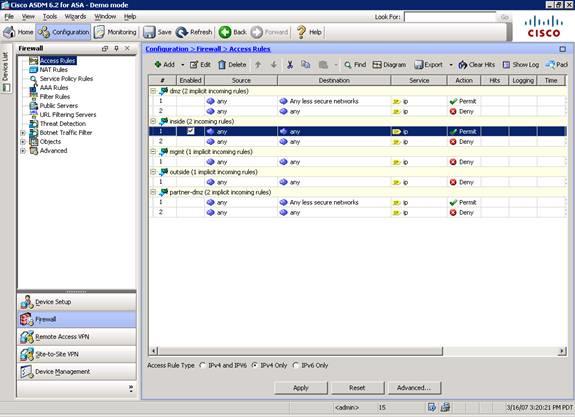Click the horizontal scrollbar of rules table
The height and width of the screenshot is (417, 575).
[x=300, y=351]
